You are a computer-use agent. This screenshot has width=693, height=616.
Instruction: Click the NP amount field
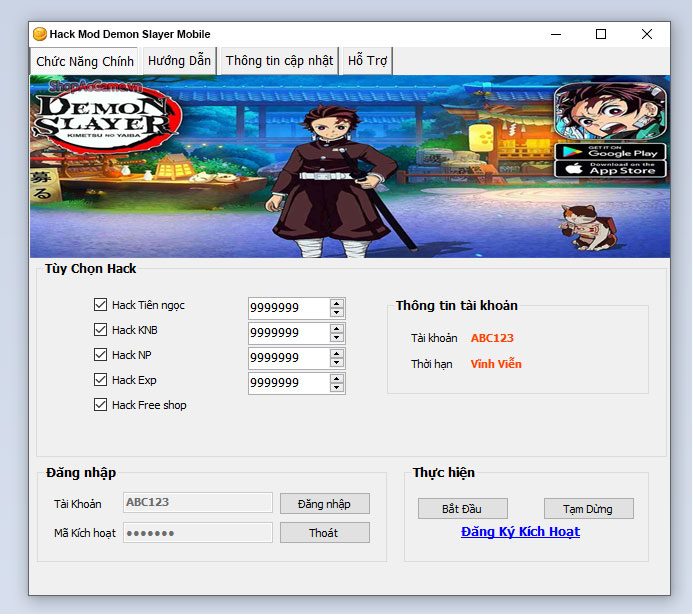[x=289, y=358]
